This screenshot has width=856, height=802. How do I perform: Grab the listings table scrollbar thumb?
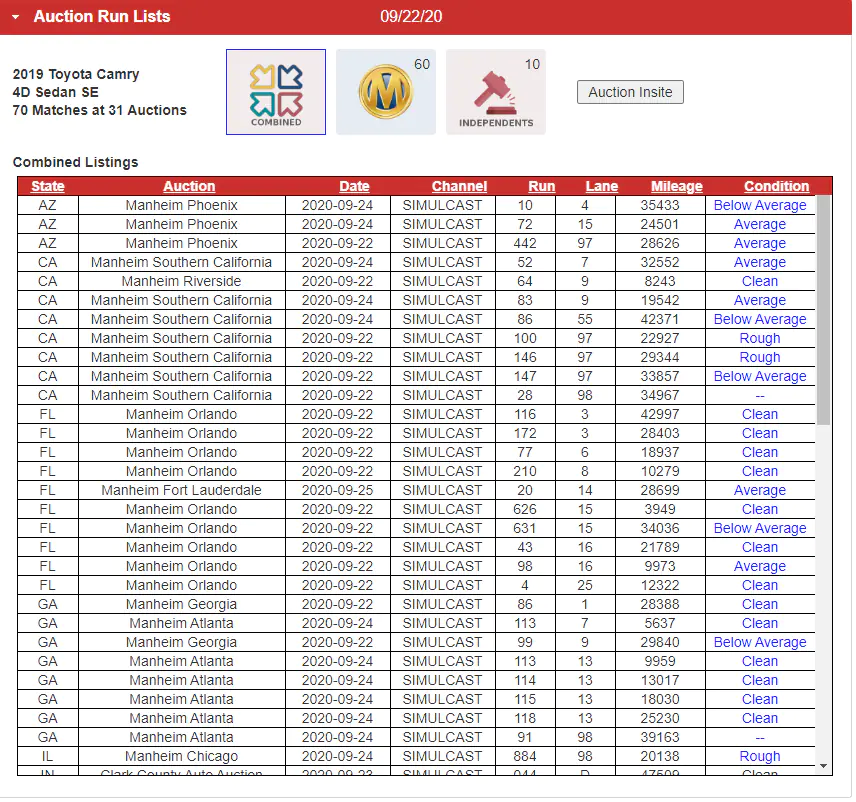point(825,311)
